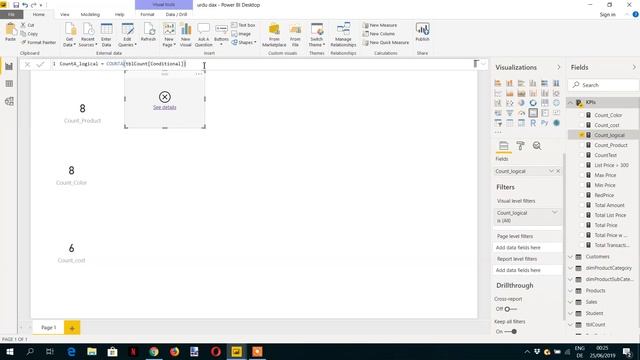Viewport: 640px width, 360px height.
Task: Collapse the Fields pane chevron
Action: [x=634, y=67]
